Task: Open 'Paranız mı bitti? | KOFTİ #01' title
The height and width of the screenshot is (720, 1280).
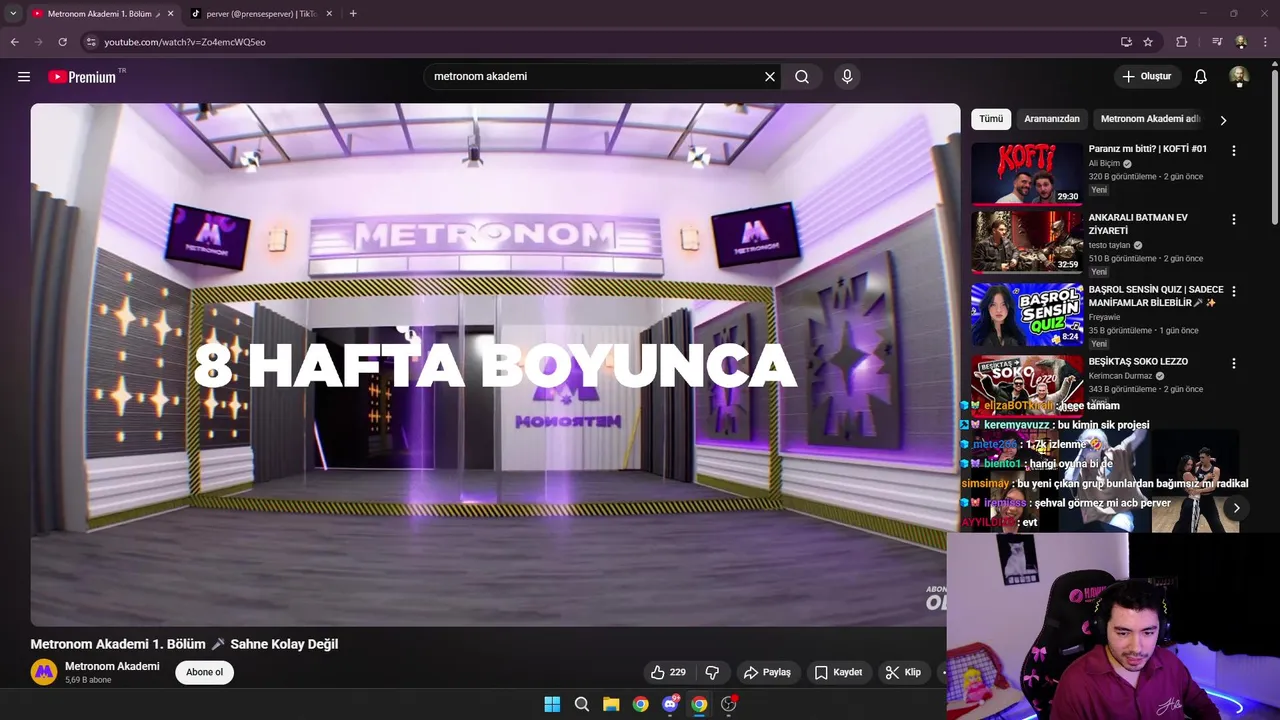Action: pyautogui.click(x=1147, y=149)
